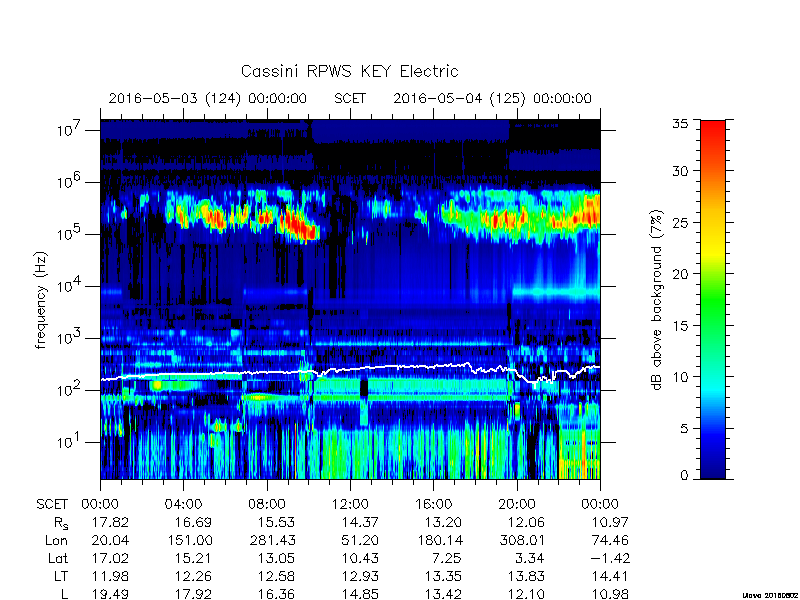This screenshot has width=800, height=600.
Task: Click colorbar tick value 5
Action: coord(684,429)
